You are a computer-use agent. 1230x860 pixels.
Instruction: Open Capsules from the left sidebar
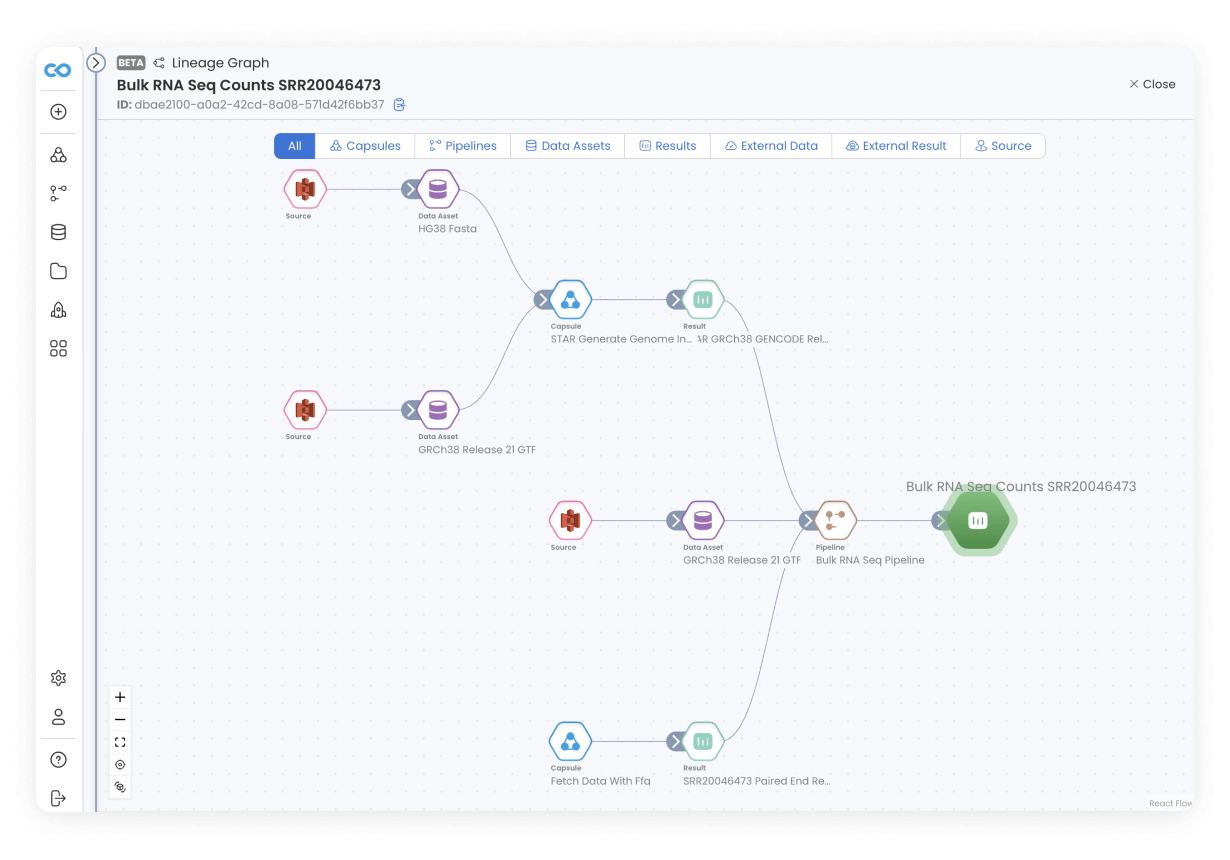pyautogui.click(x=58, y=155)
